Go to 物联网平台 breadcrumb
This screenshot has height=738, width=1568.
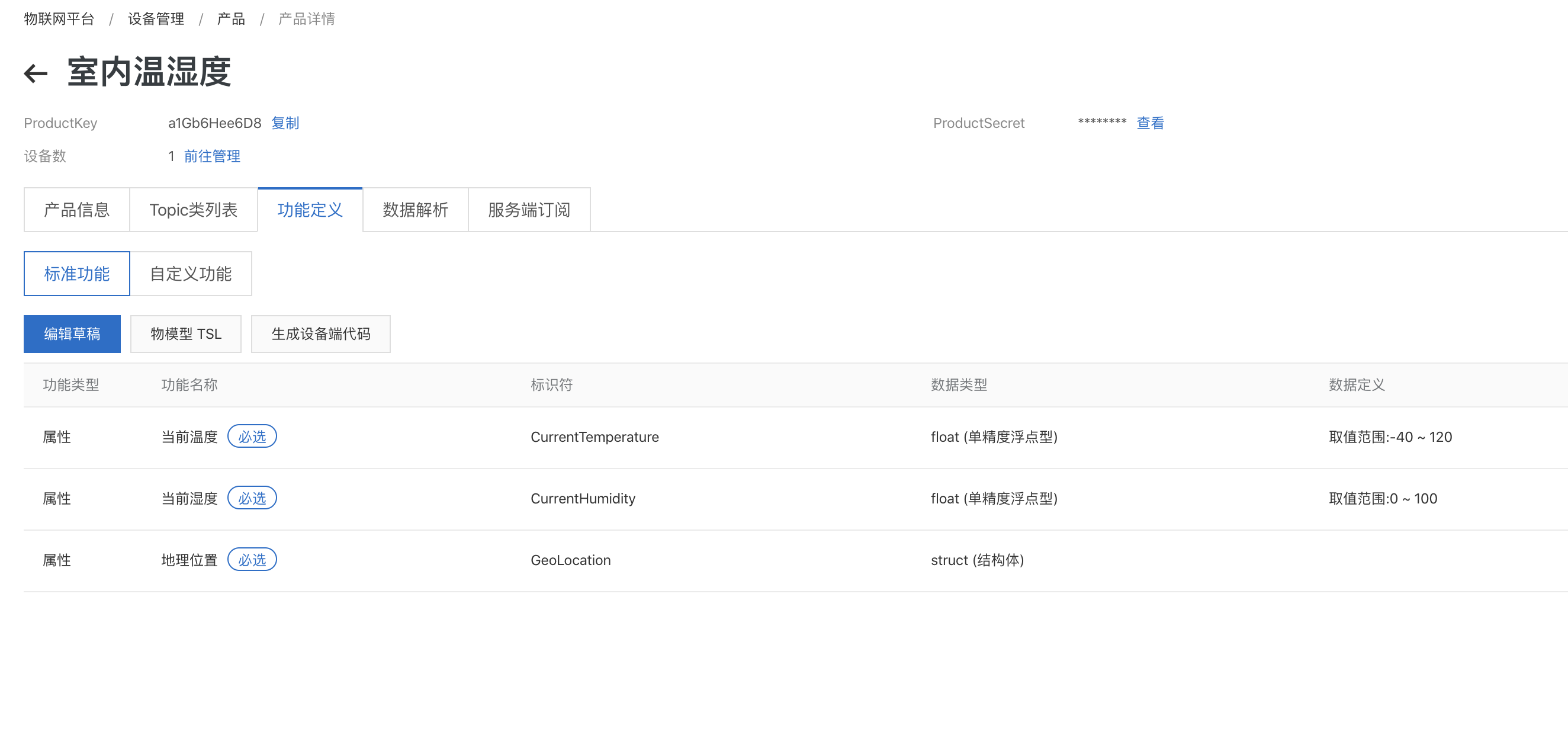(x=59, y=19)
